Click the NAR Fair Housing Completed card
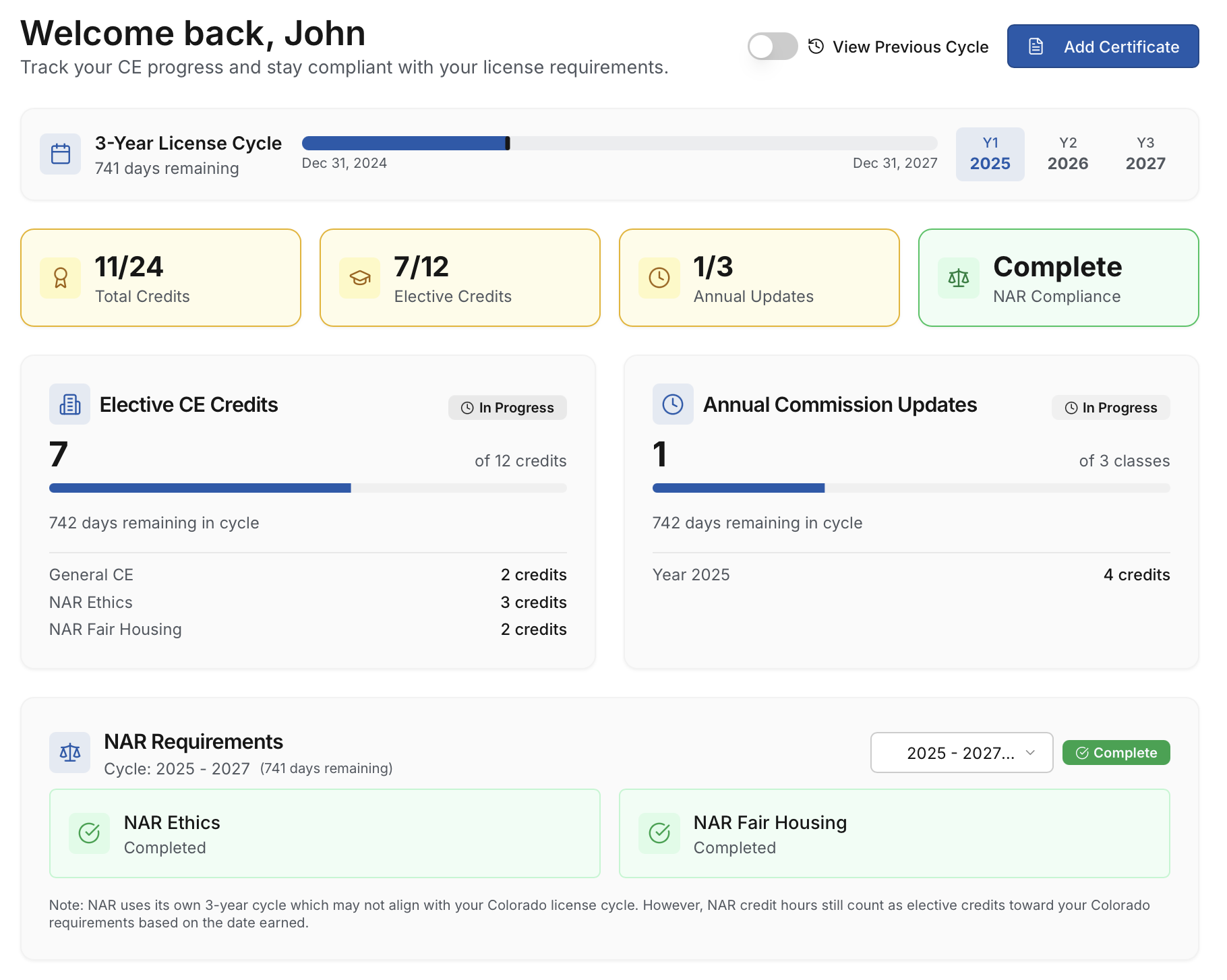Viewport: 1227px width, 980px height. [895, 834]
